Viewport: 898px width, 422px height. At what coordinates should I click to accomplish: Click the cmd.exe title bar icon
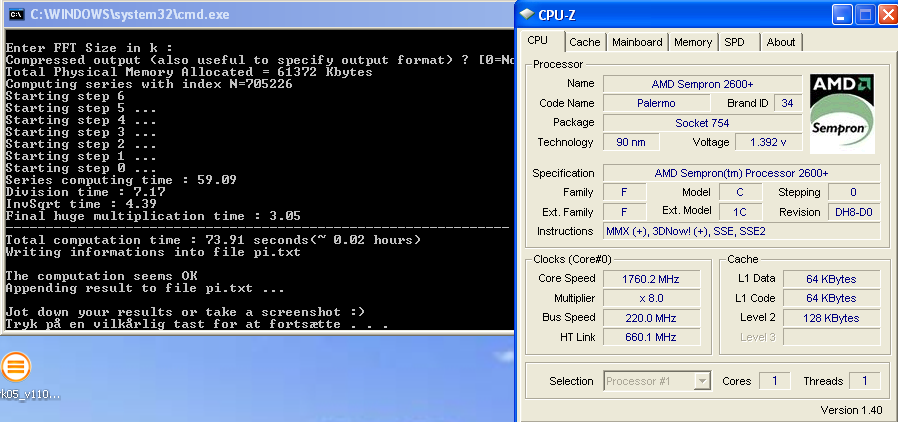[16, 14]
